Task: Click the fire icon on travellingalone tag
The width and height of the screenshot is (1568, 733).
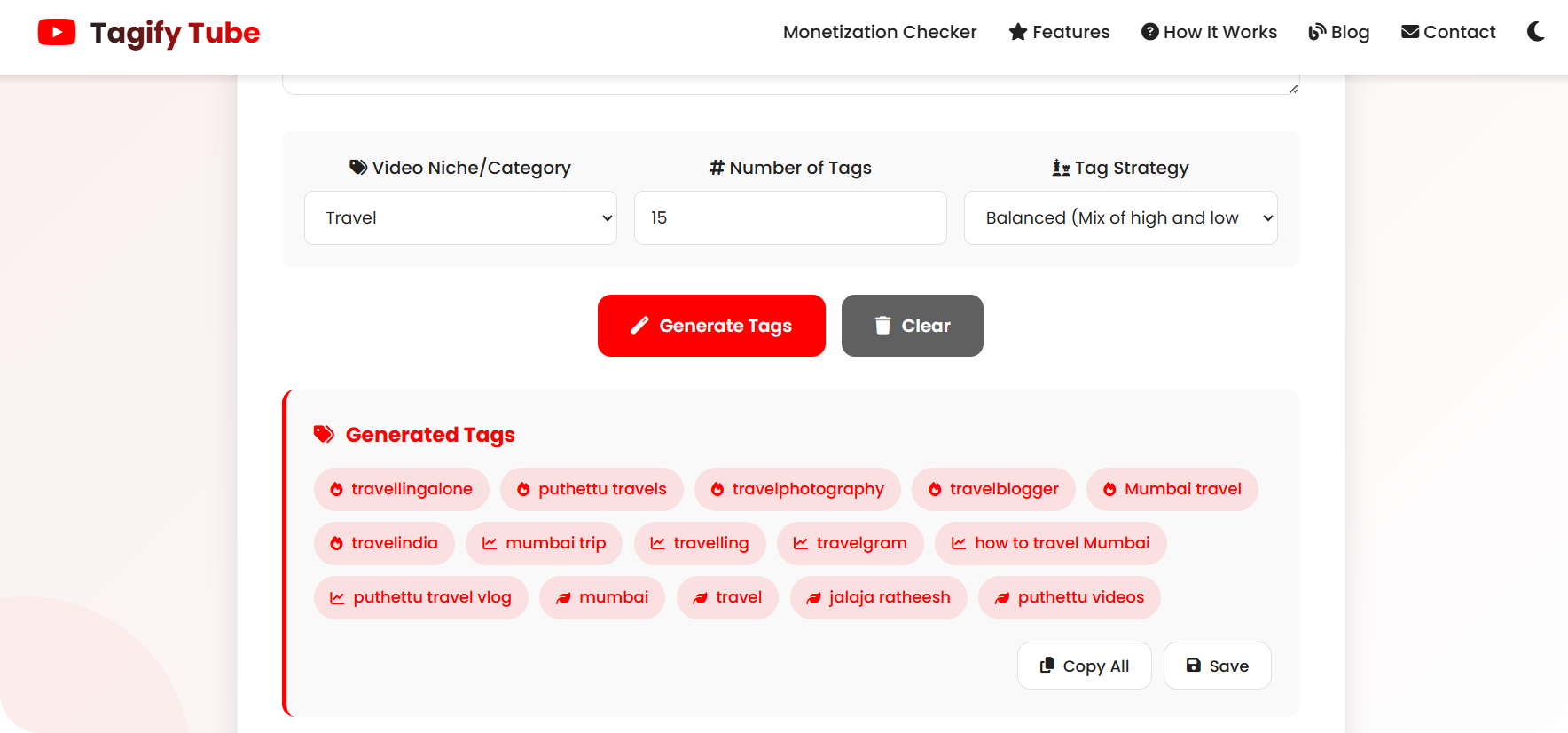Action: point(336,490)
